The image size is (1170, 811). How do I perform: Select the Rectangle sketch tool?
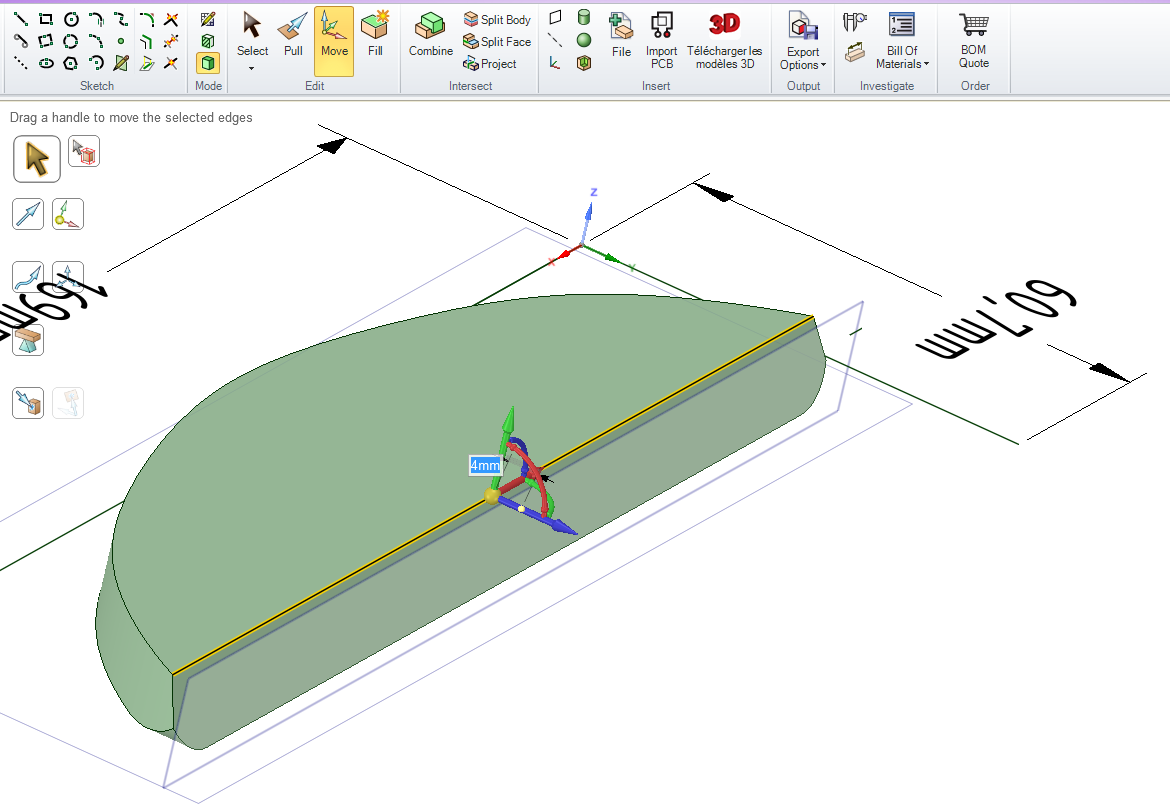click(x=45, y=19)
